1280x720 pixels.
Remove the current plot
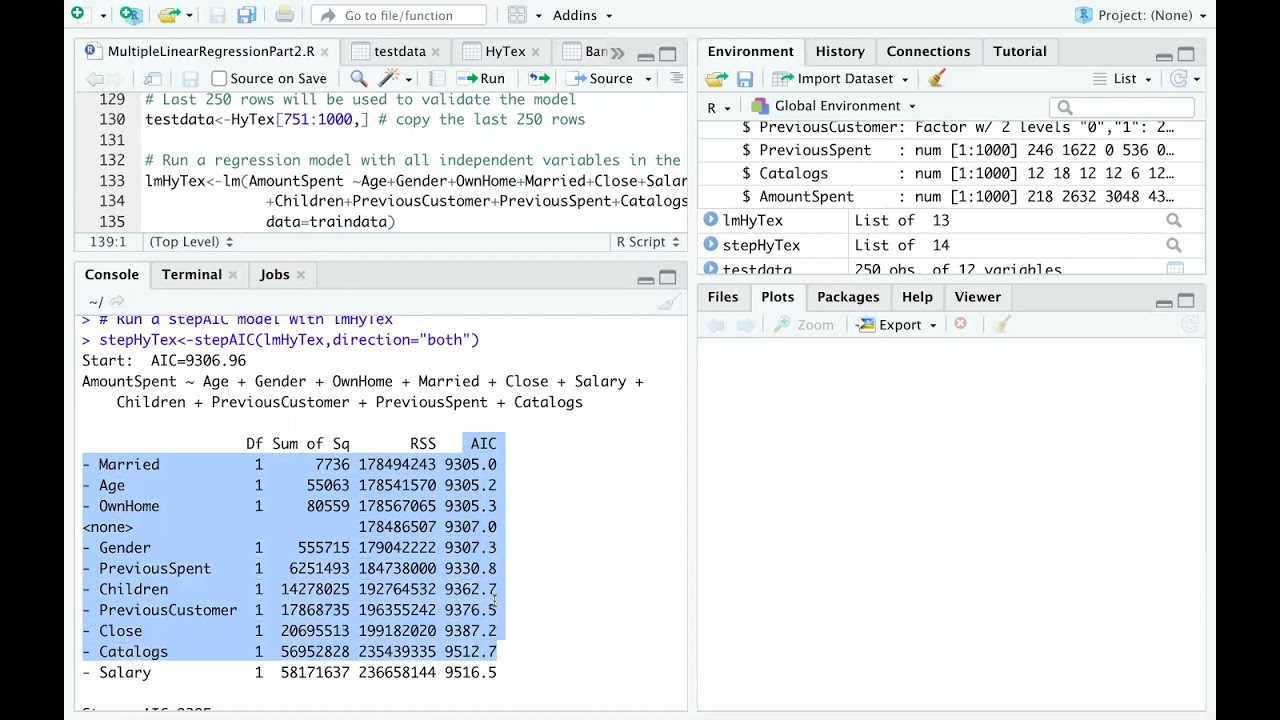pyautogui.click(x=960, y=324)
